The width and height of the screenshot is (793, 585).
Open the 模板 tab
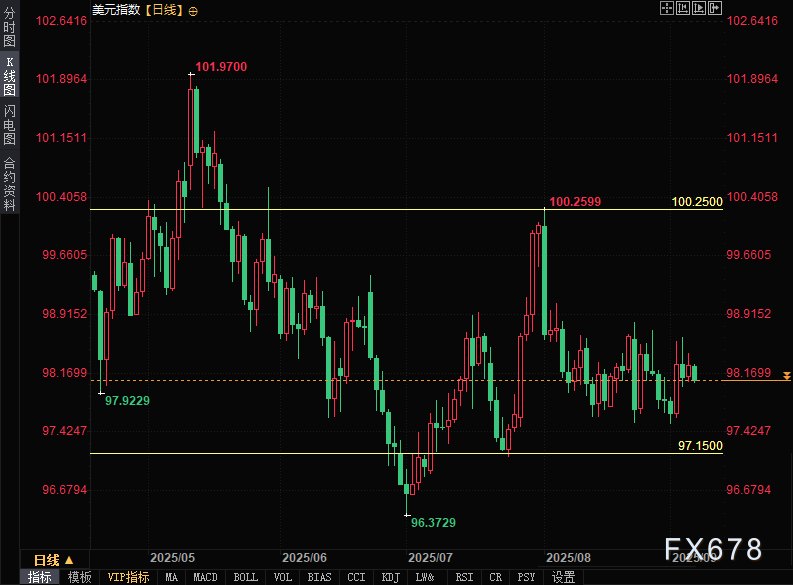click(80, 577)
